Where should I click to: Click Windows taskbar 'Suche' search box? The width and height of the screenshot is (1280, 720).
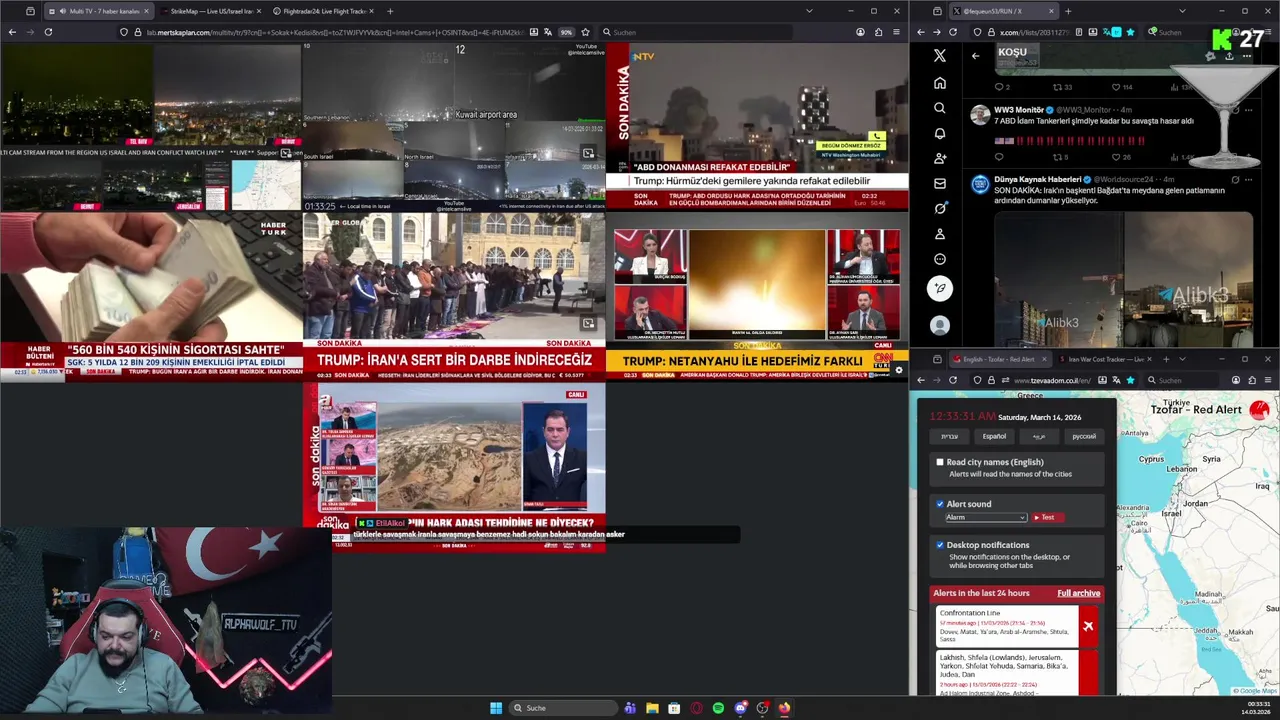[x=565, y=708]
